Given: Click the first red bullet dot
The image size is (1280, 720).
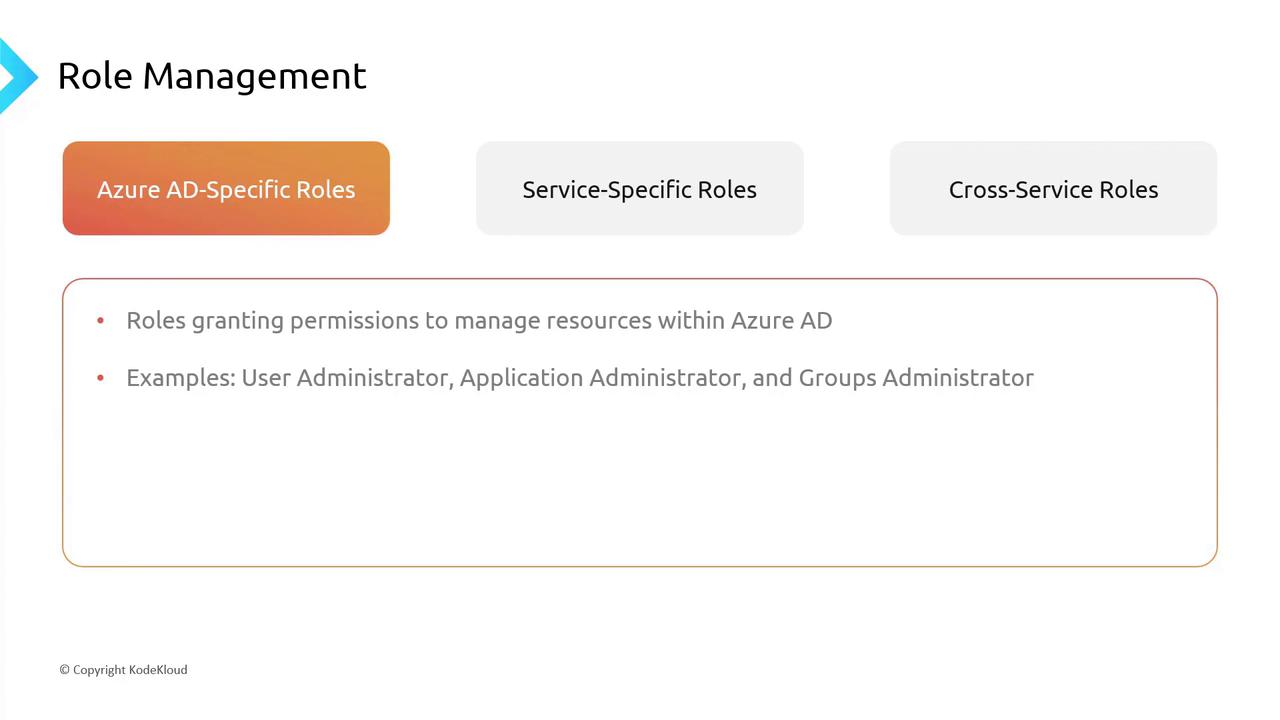Looking at the screenshot, I should pos(101,321).
